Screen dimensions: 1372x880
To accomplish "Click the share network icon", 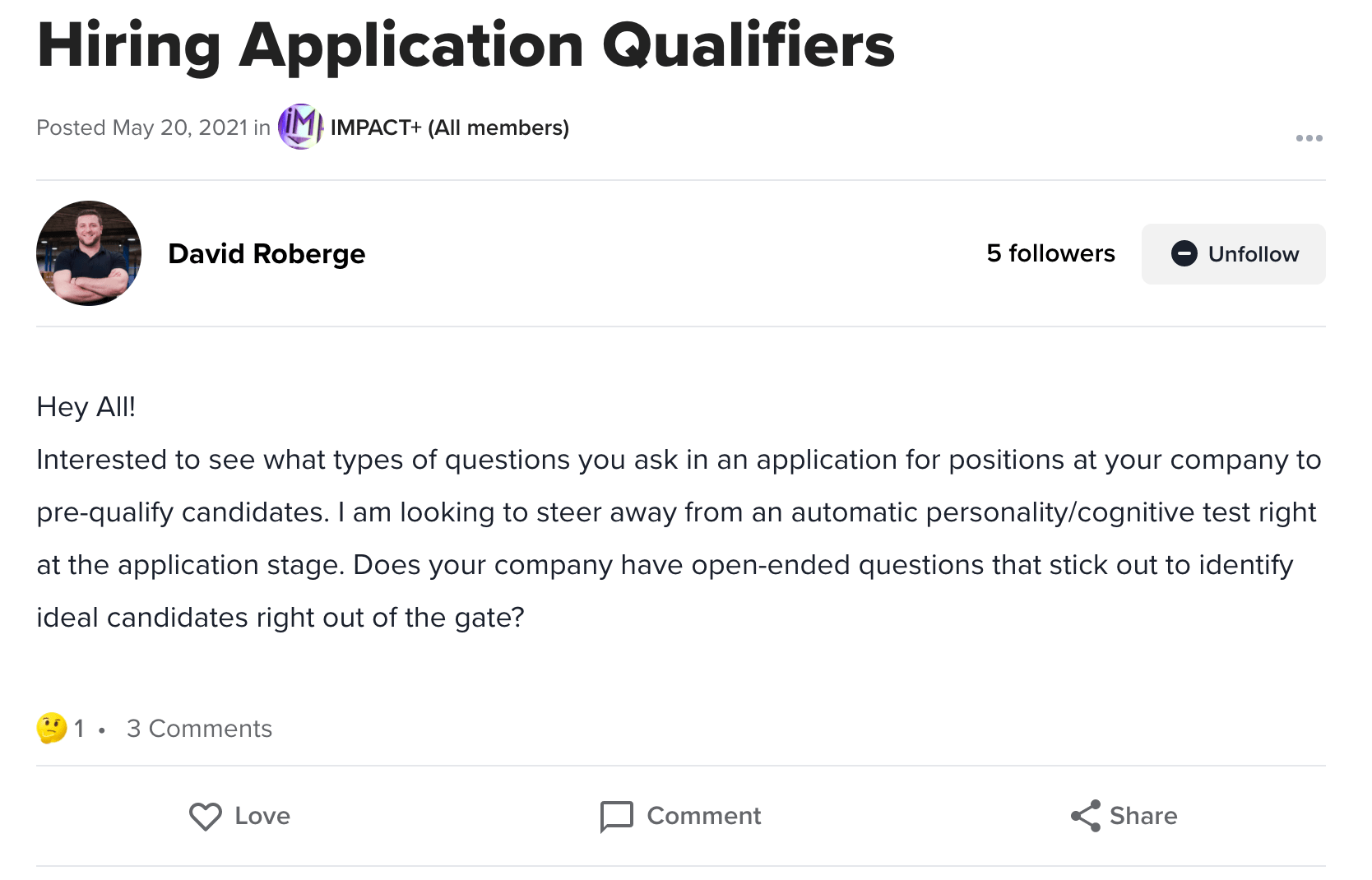I will pos(1086,816).
